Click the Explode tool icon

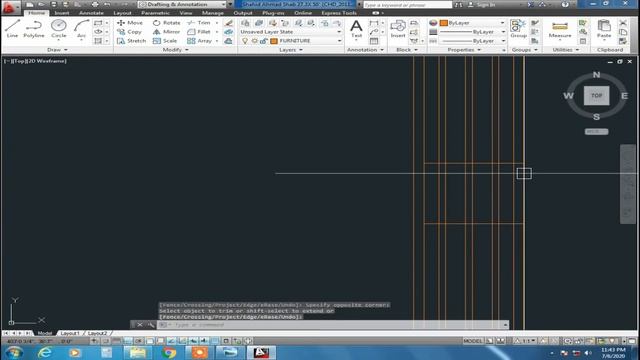point(229,32)
